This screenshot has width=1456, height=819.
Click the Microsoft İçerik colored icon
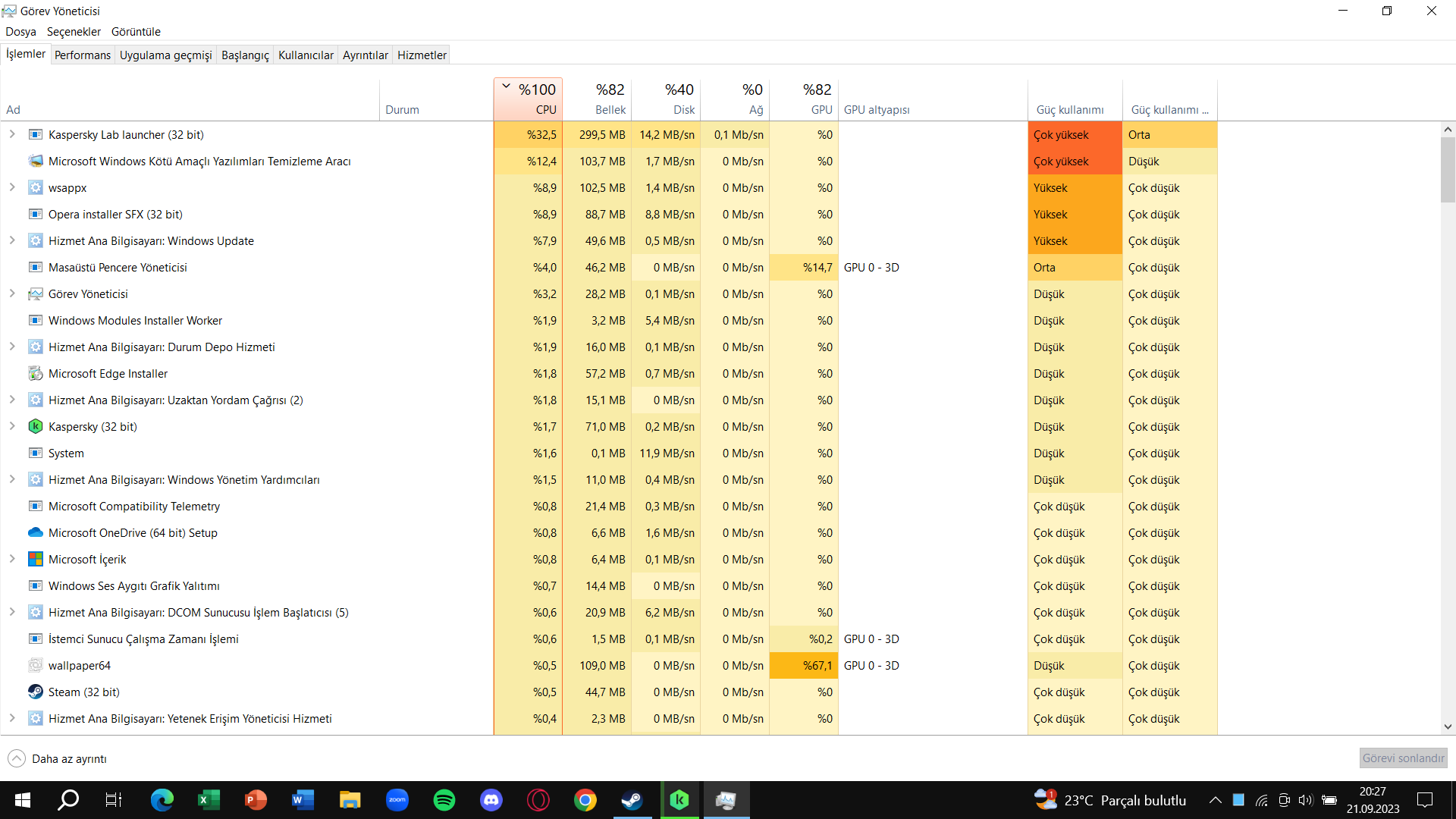tap(35, 559)
